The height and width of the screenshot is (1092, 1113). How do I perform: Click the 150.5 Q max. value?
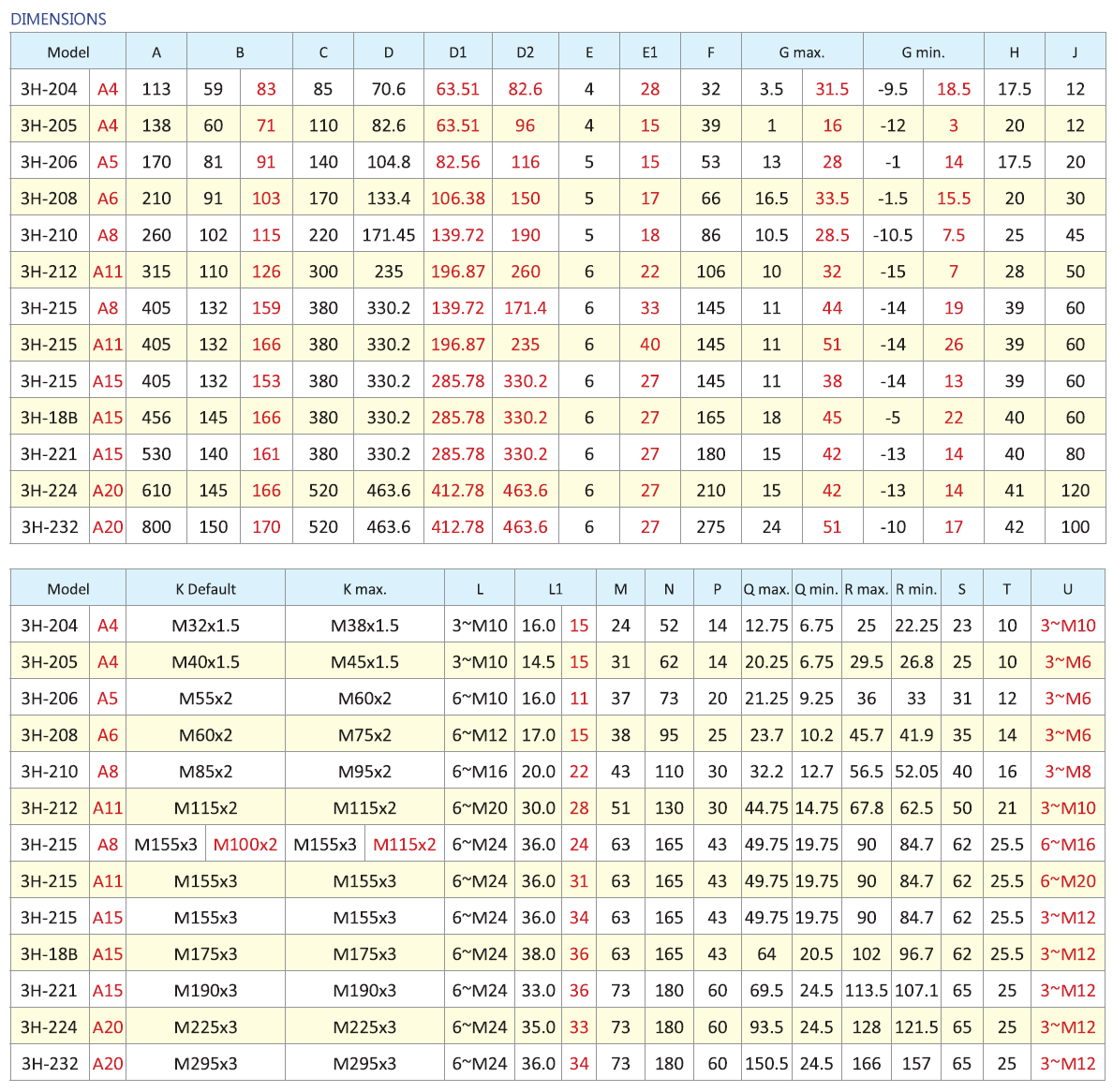[x=765, y=1064]
